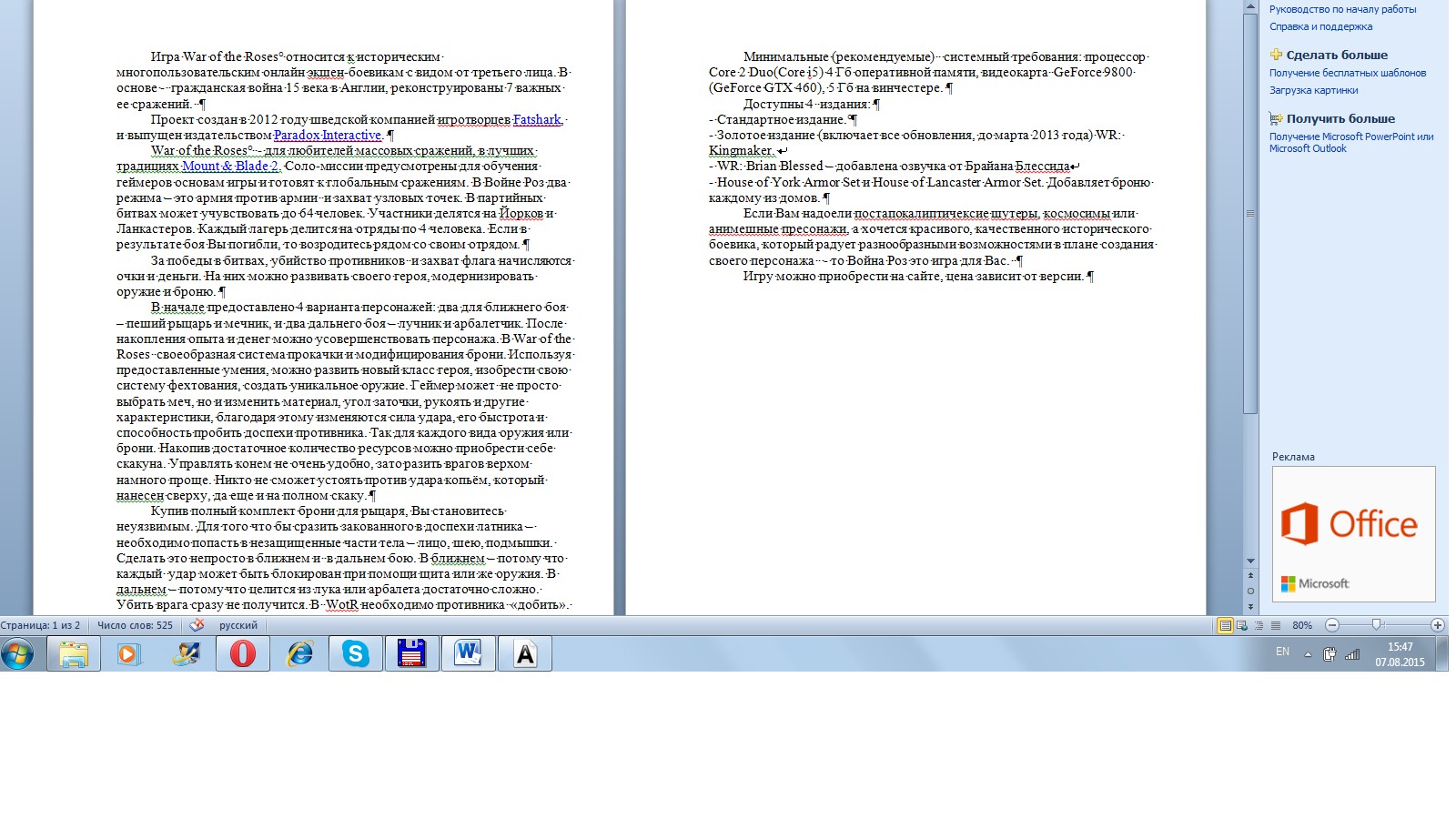Click the next page double-arrow button
Image resolution: width=1456 pixels, height=819 pixels.
(1250, 606)
